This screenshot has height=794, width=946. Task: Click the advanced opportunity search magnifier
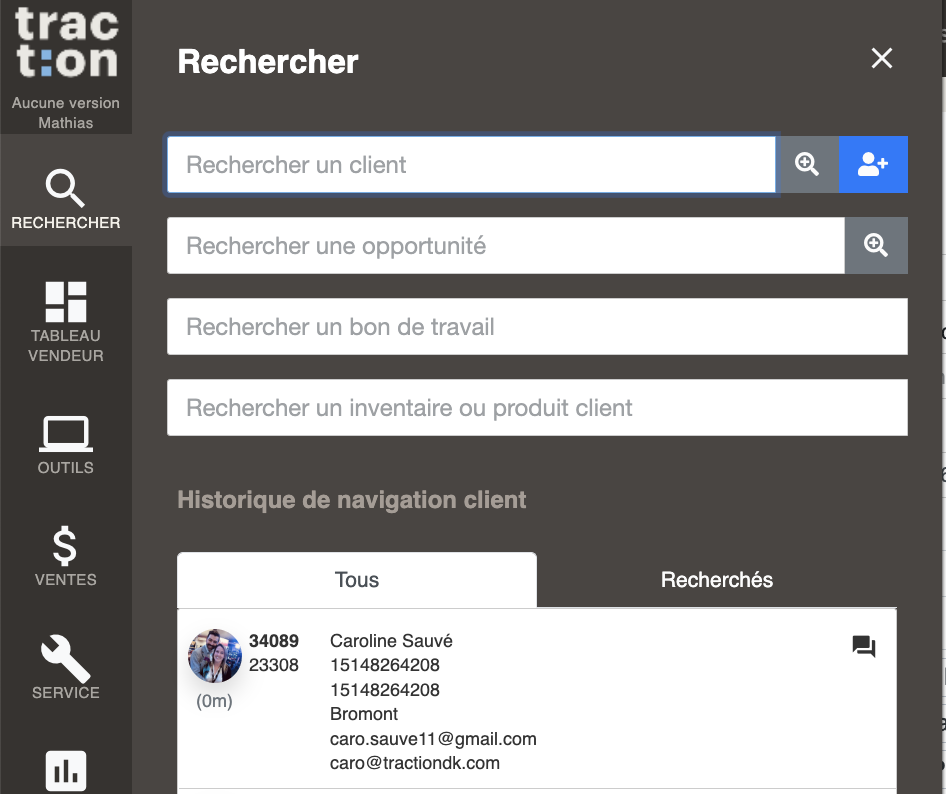point(876,246)
